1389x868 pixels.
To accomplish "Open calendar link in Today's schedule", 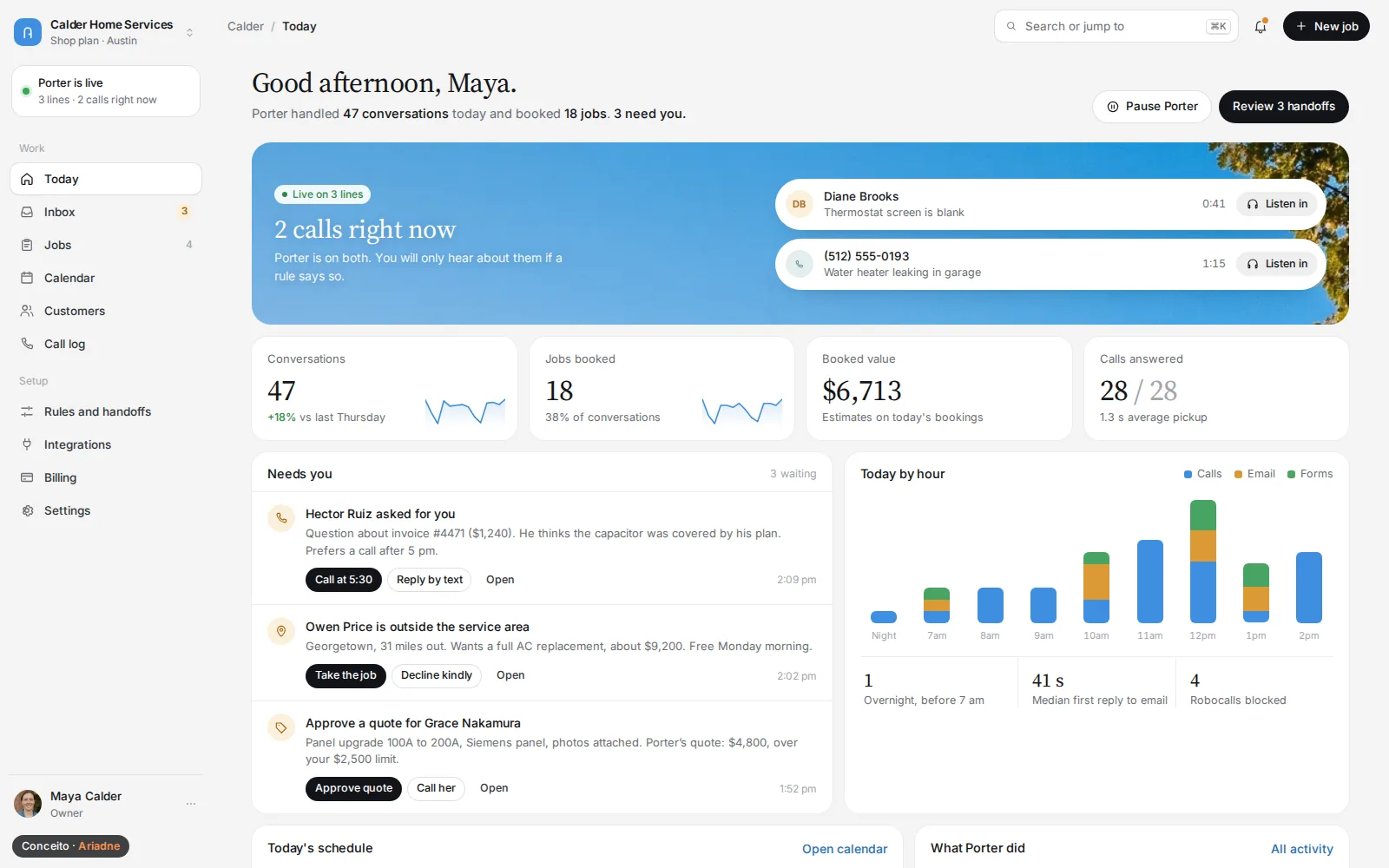I will click(845, 849).
